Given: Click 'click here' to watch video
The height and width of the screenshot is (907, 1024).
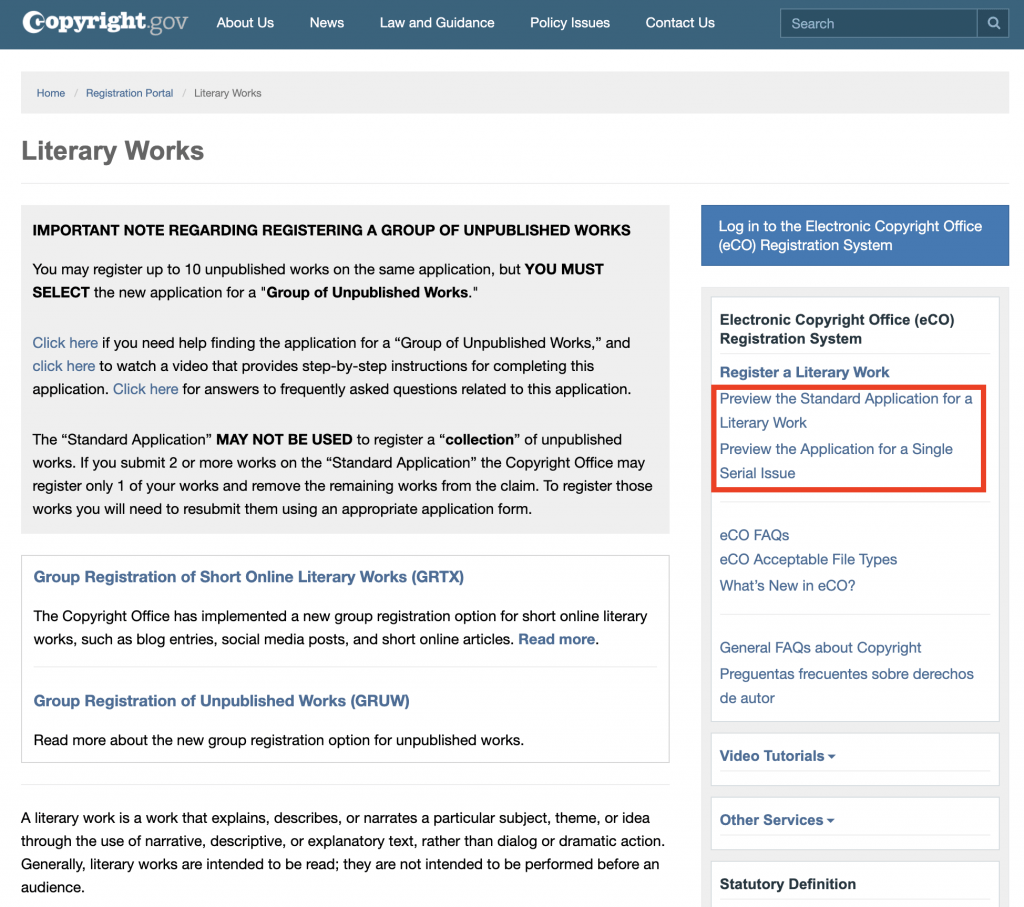Looking at the screenshot, I should tap(64, 366).
